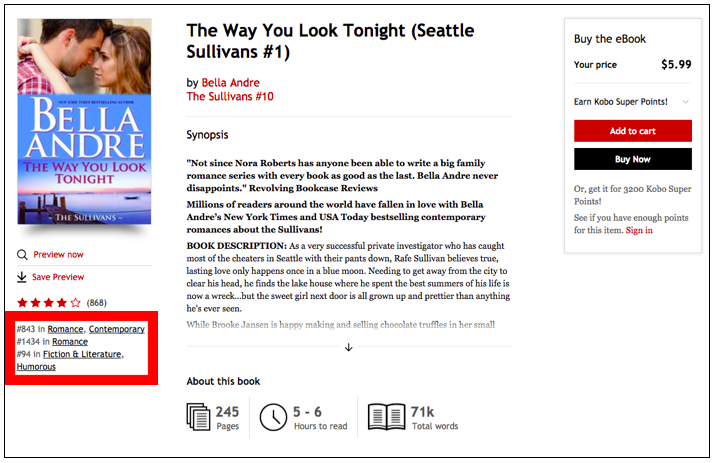Viewport: 716px width, 463px height.
Task: Open author Bella Andre's page
Action: pos(230,82)
